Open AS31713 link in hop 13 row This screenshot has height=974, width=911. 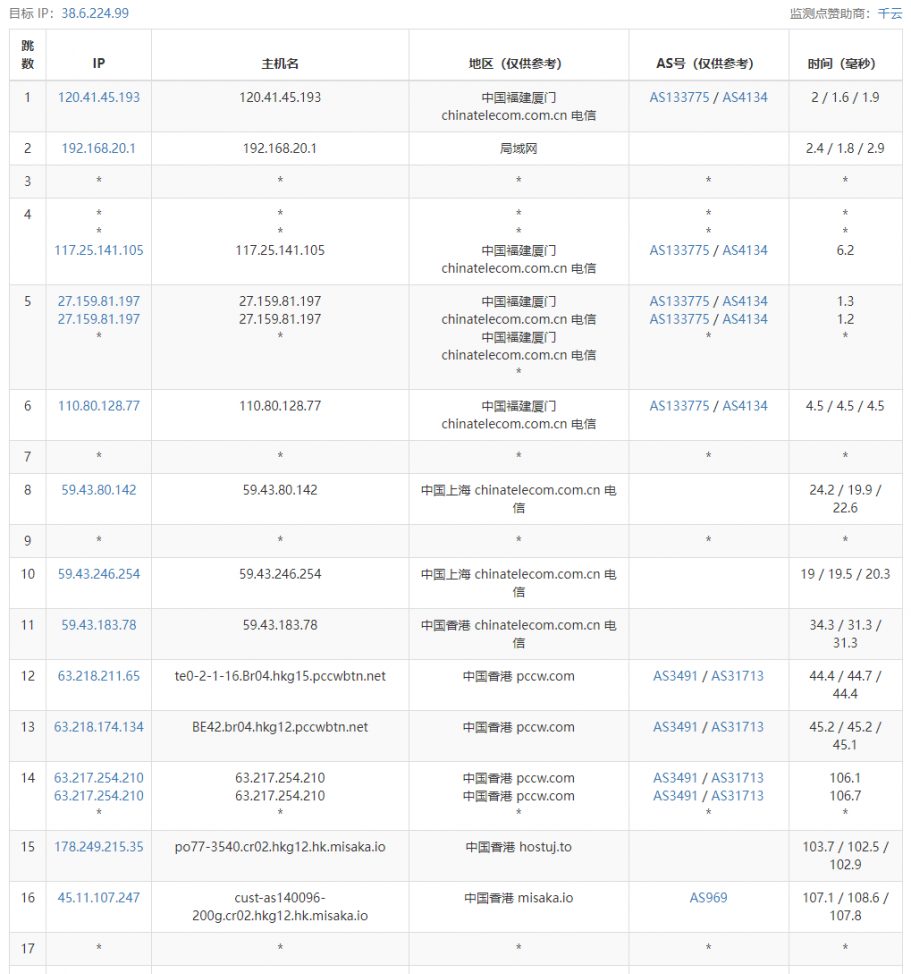pyautogui.click(x=737, y=726)
